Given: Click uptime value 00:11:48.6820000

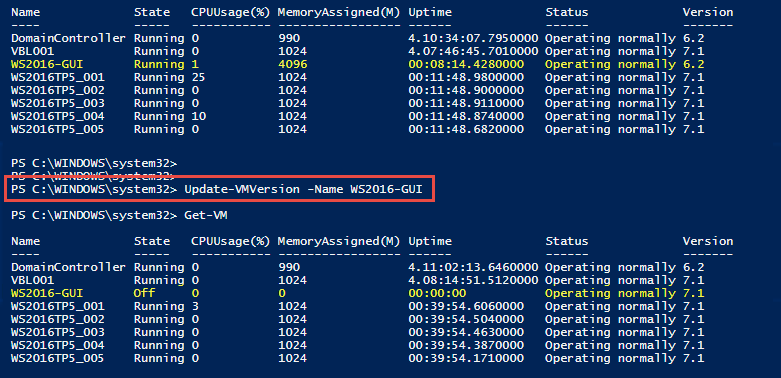Looking at the screenshot, I should (466, 129).
